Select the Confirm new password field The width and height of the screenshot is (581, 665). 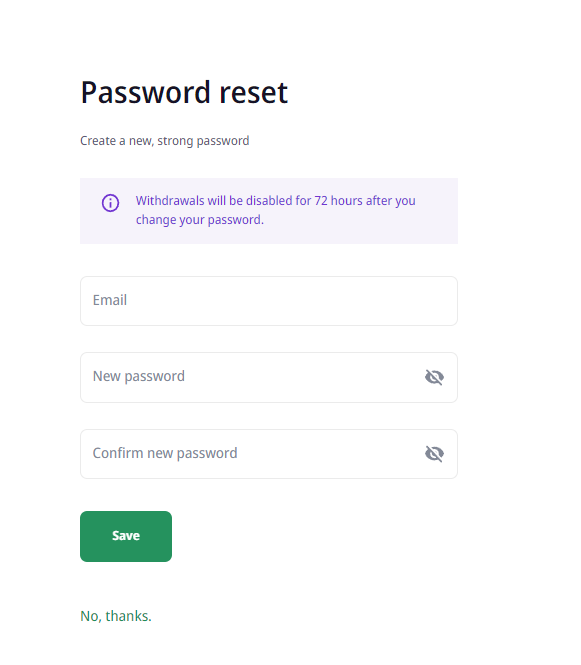(269, 454)
